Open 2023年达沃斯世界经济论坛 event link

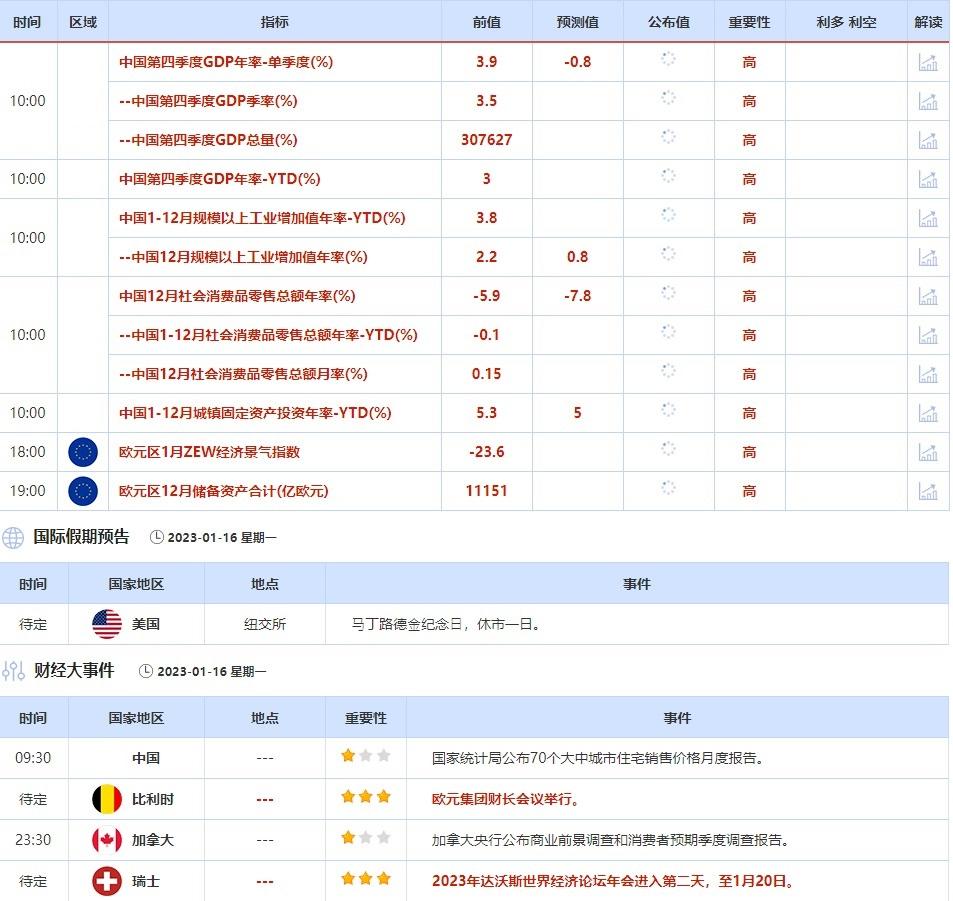(x=612, y=882)
